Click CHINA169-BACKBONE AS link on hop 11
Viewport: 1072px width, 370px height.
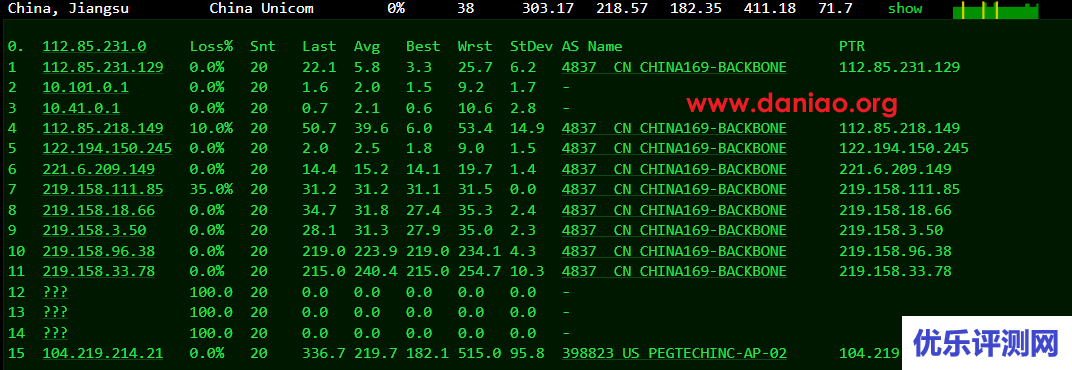[674, 272]
